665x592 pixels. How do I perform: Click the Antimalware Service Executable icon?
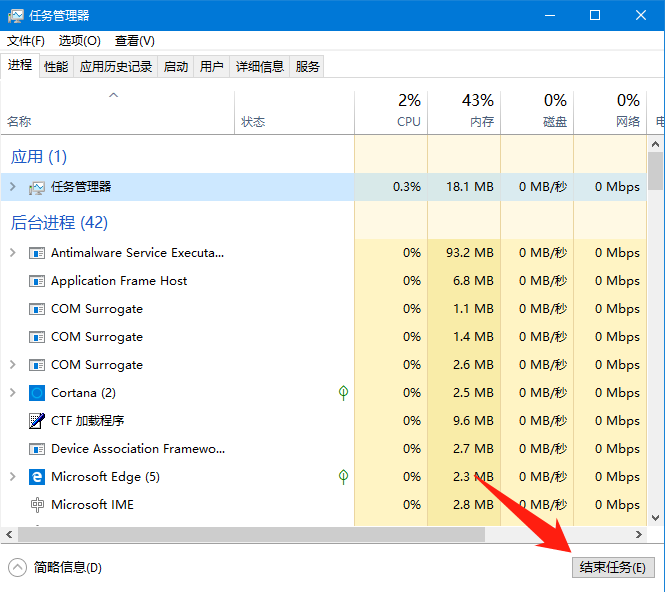click(37, 253)
